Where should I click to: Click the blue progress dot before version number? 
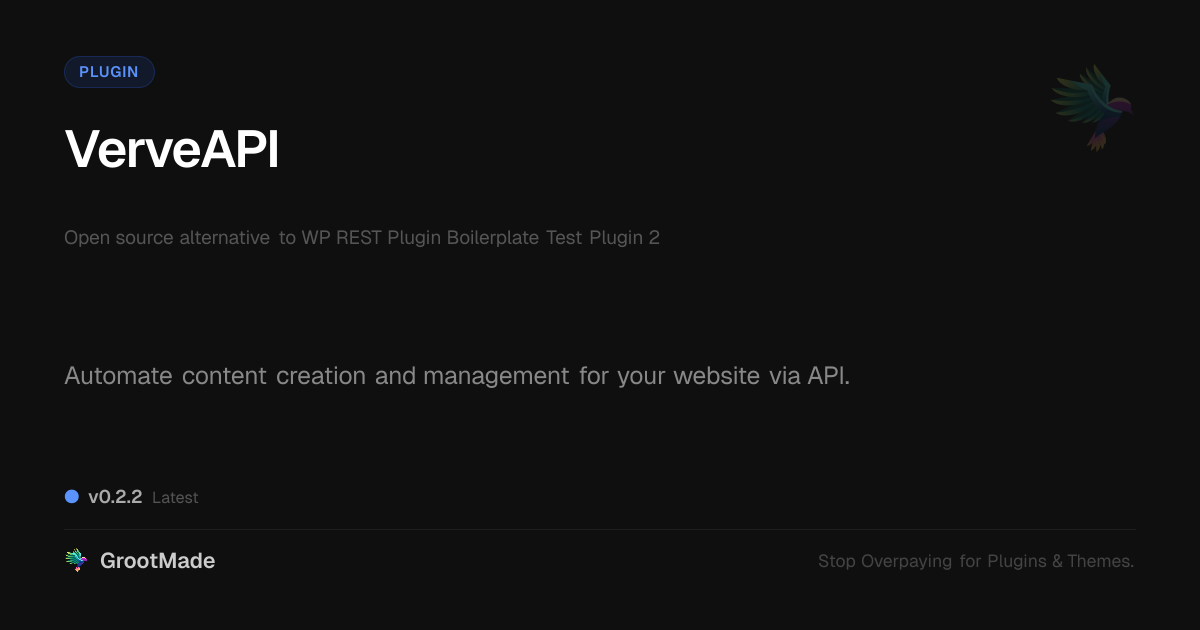(x=71, y=496)
